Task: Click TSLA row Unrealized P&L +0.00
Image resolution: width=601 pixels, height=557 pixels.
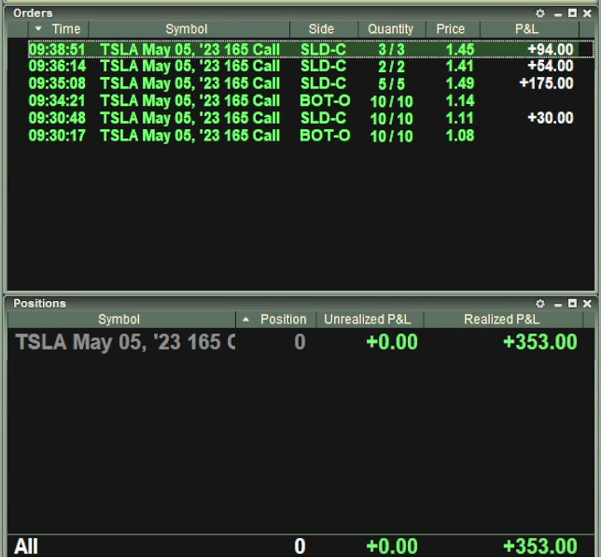Action: (x=392, y=342)
